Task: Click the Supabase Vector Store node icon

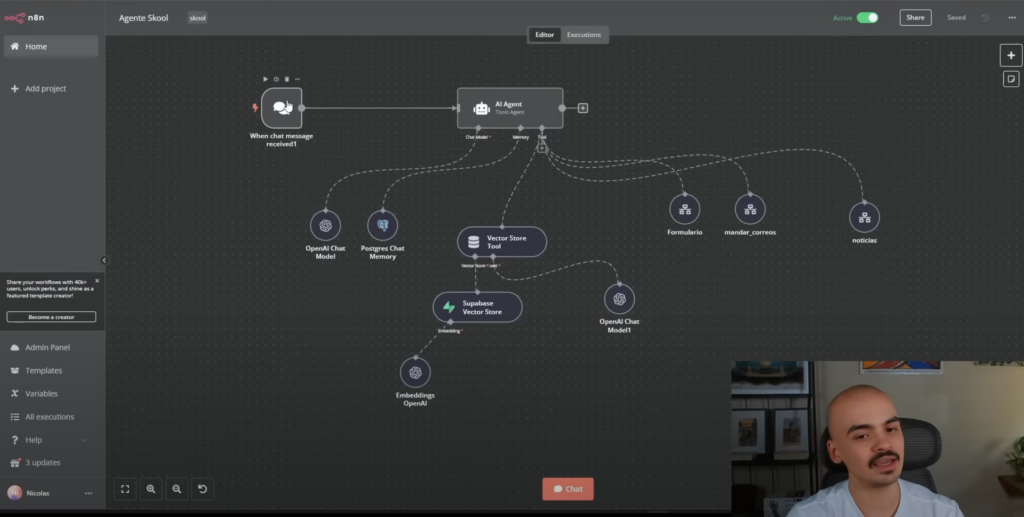Action: (449, 307)
